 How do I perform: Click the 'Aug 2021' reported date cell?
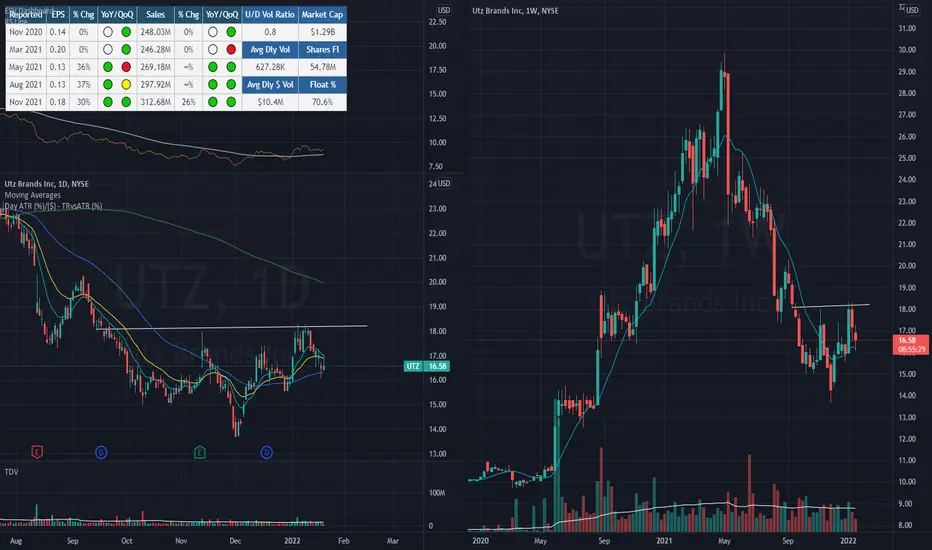tap(26, 84)
